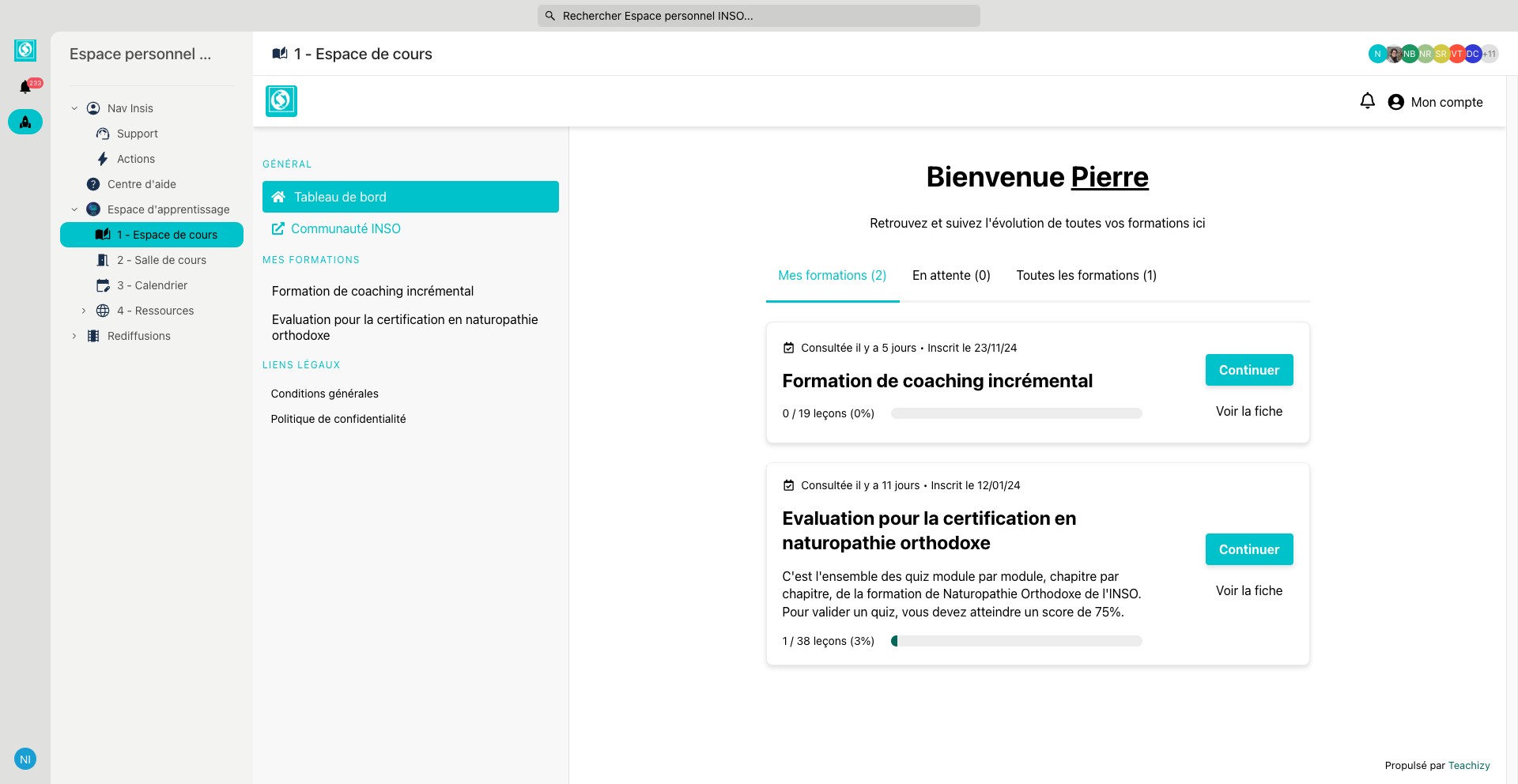The image size is (1518, 784).
Task: Open 3 - Calendrier tree item
Action: [152, 285]
